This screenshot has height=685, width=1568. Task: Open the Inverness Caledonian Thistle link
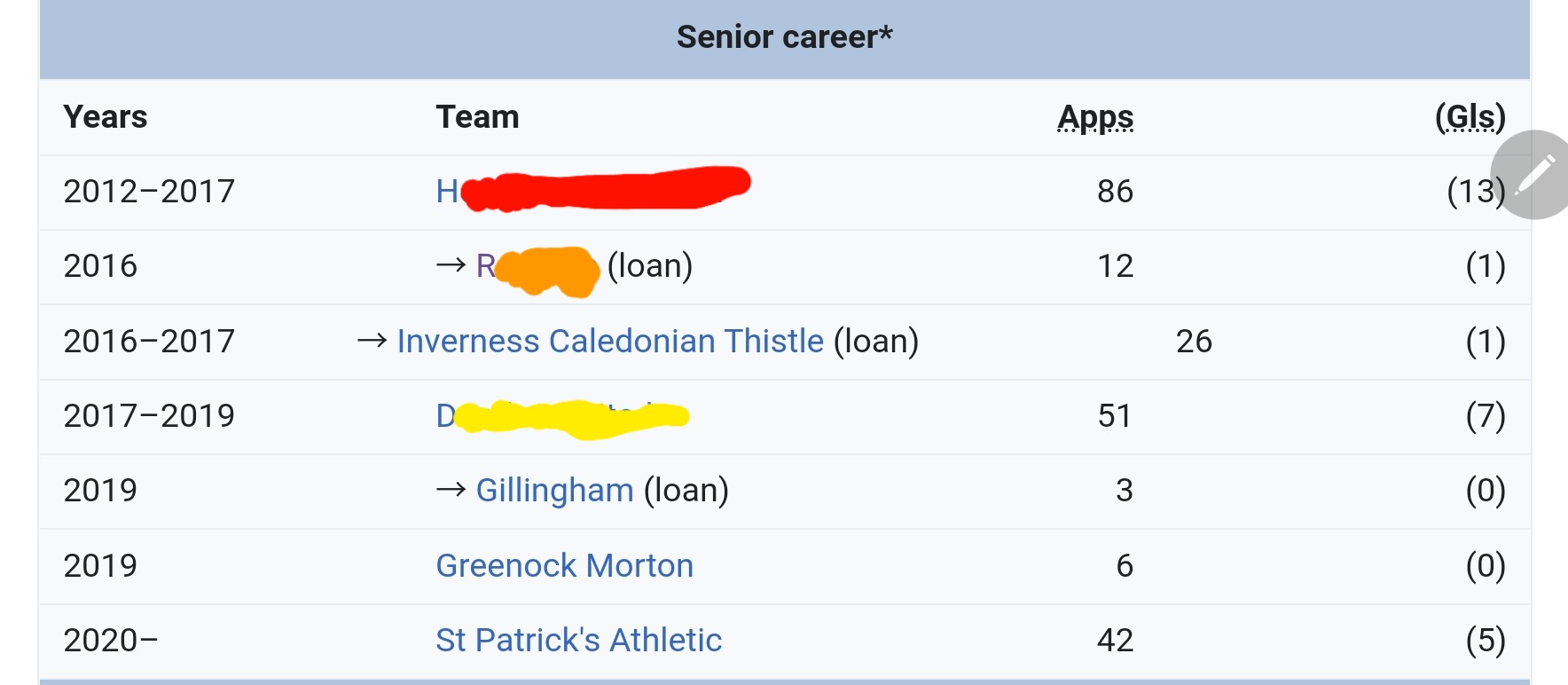coord(610,342)
